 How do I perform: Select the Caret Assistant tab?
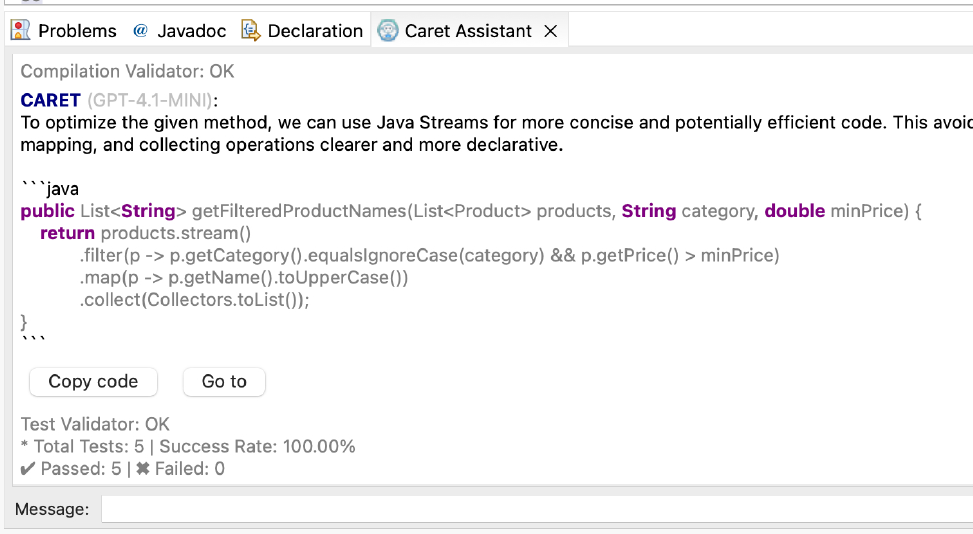(x=468, y=31)
